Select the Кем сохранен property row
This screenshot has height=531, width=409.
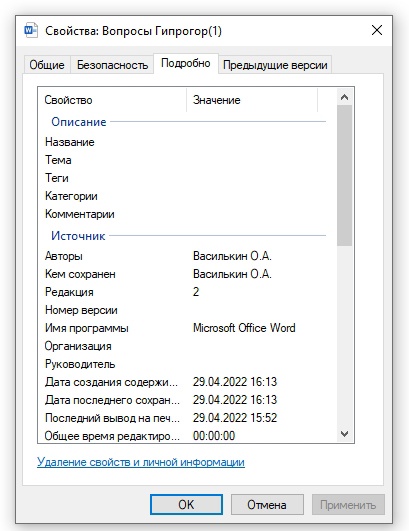click(x=186, y=274)
